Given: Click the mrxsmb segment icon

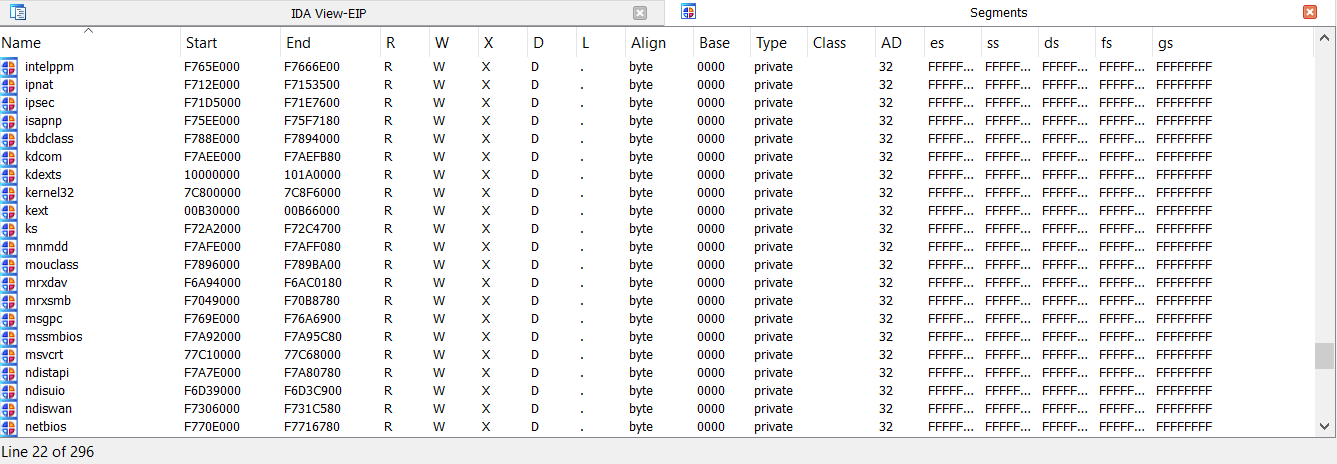Looking at the screenshot, I should pyautogui.click(x=9, y=301).
